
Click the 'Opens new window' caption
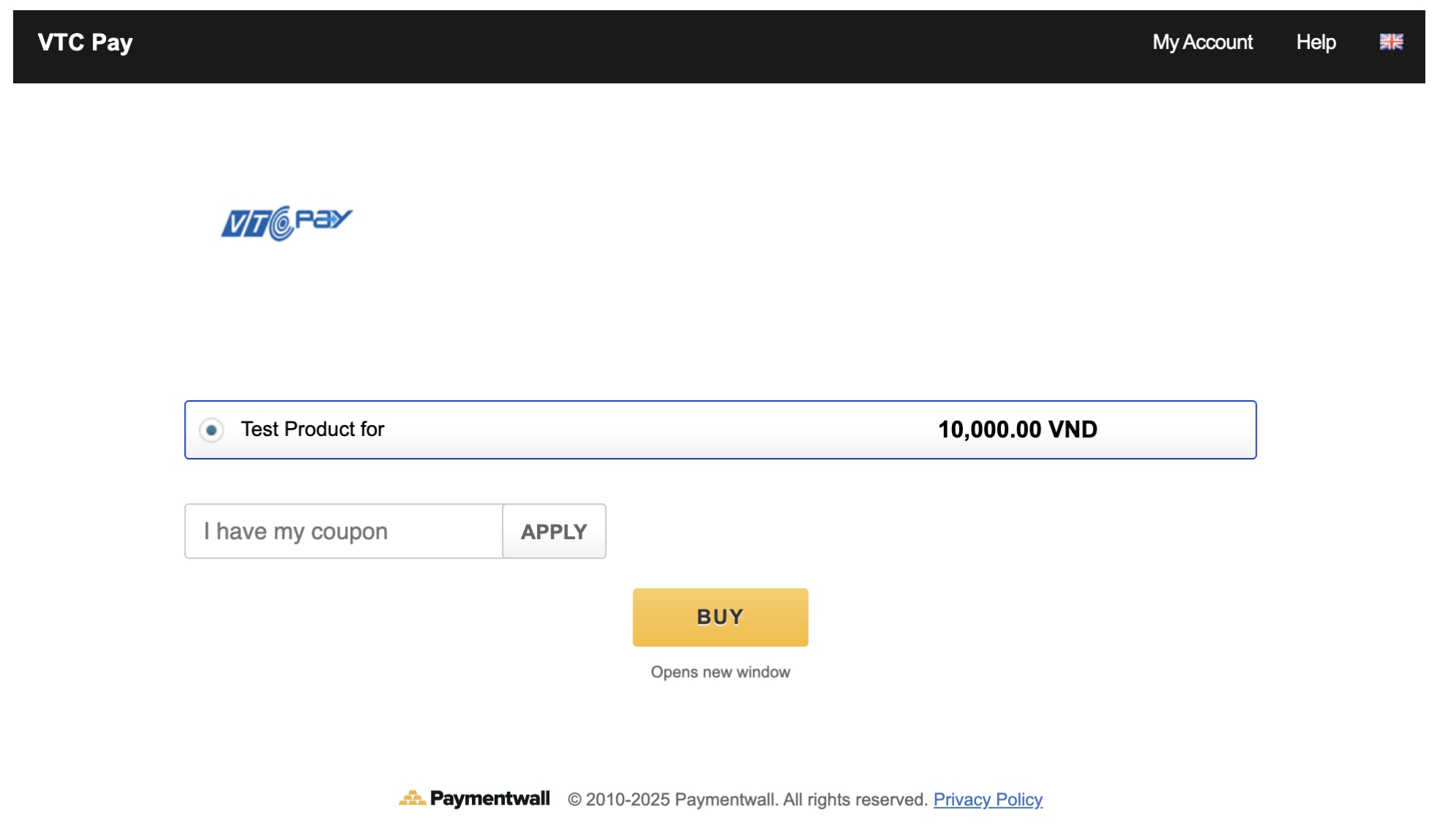tap(720, 672)
